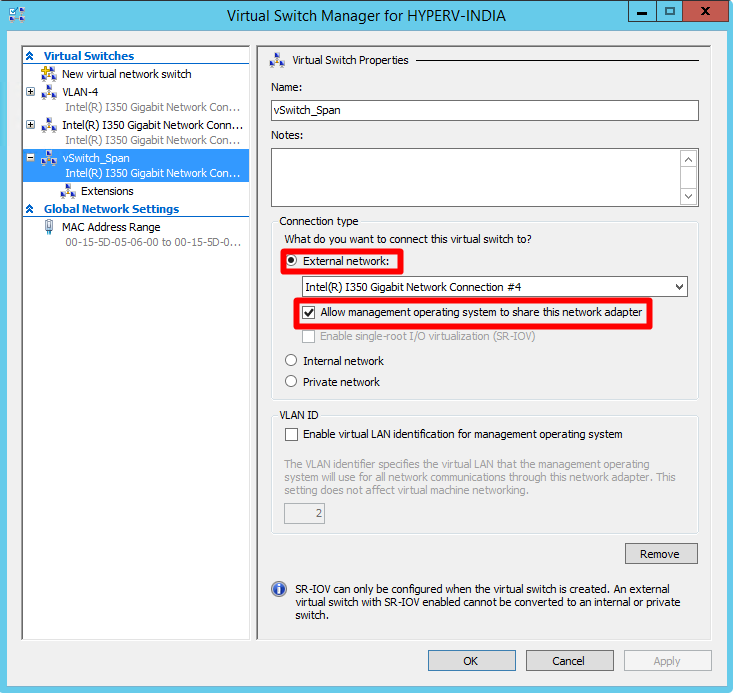Enable virtual LAN identification checkbox
Image resolution: width=733 pixels, height=694 pixels.
point(291,434)
